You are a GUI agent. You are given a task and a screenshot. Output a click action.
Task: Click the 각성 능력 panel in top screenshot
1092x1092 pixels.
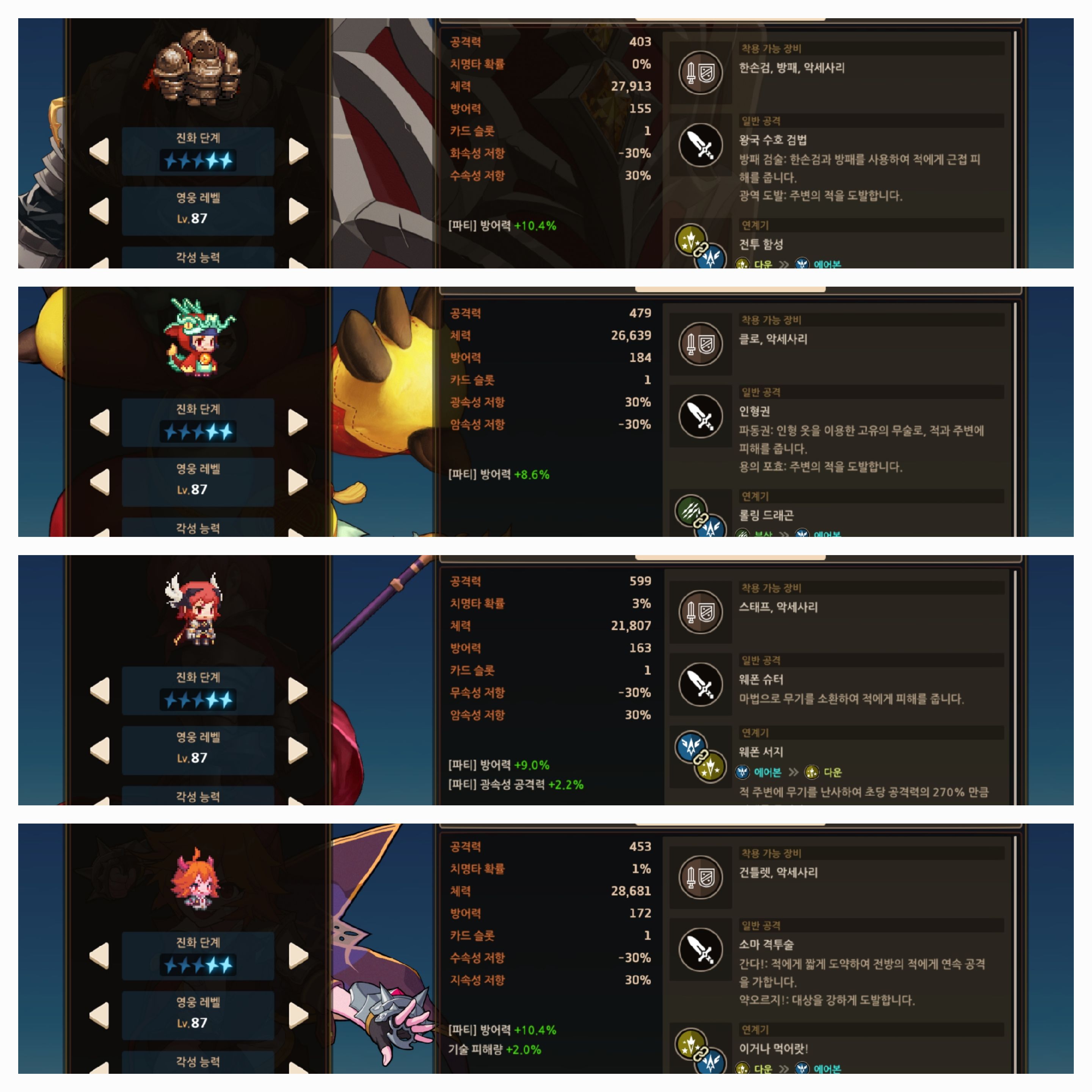coord(198,257)
